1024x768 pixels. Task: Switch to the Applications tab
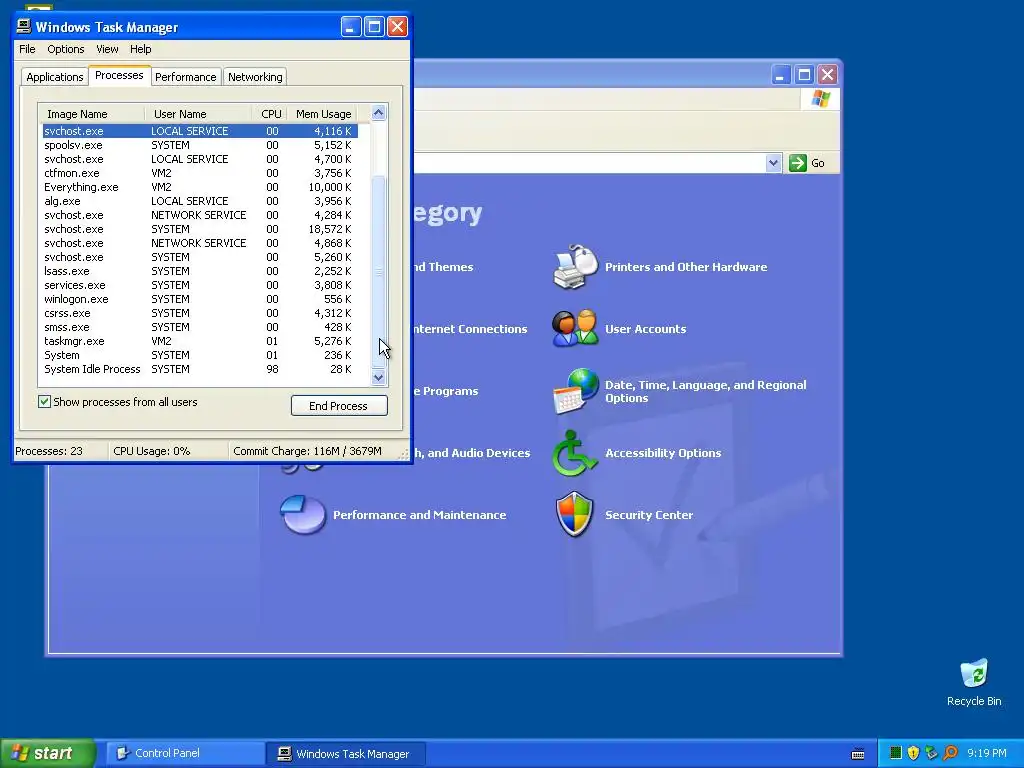(x=55, y=76)
